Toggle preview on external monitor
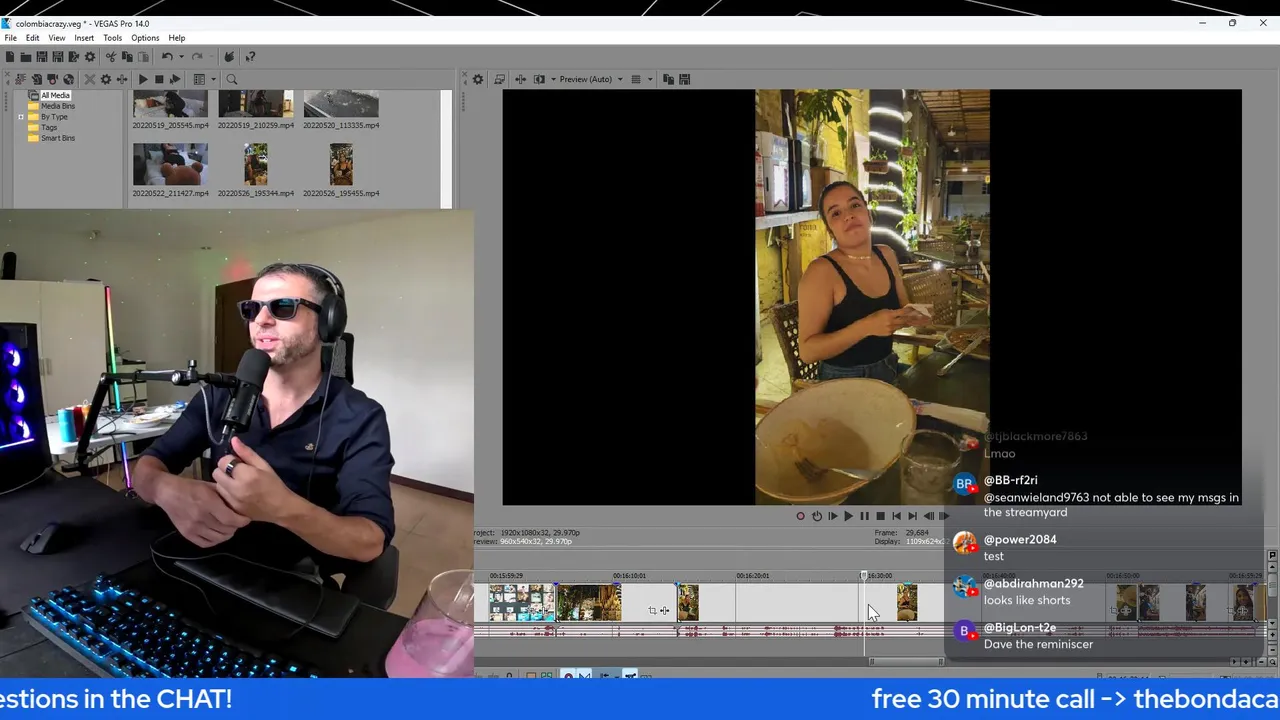Viewport: 1280px width, 720px height. [x=500, y=79]
